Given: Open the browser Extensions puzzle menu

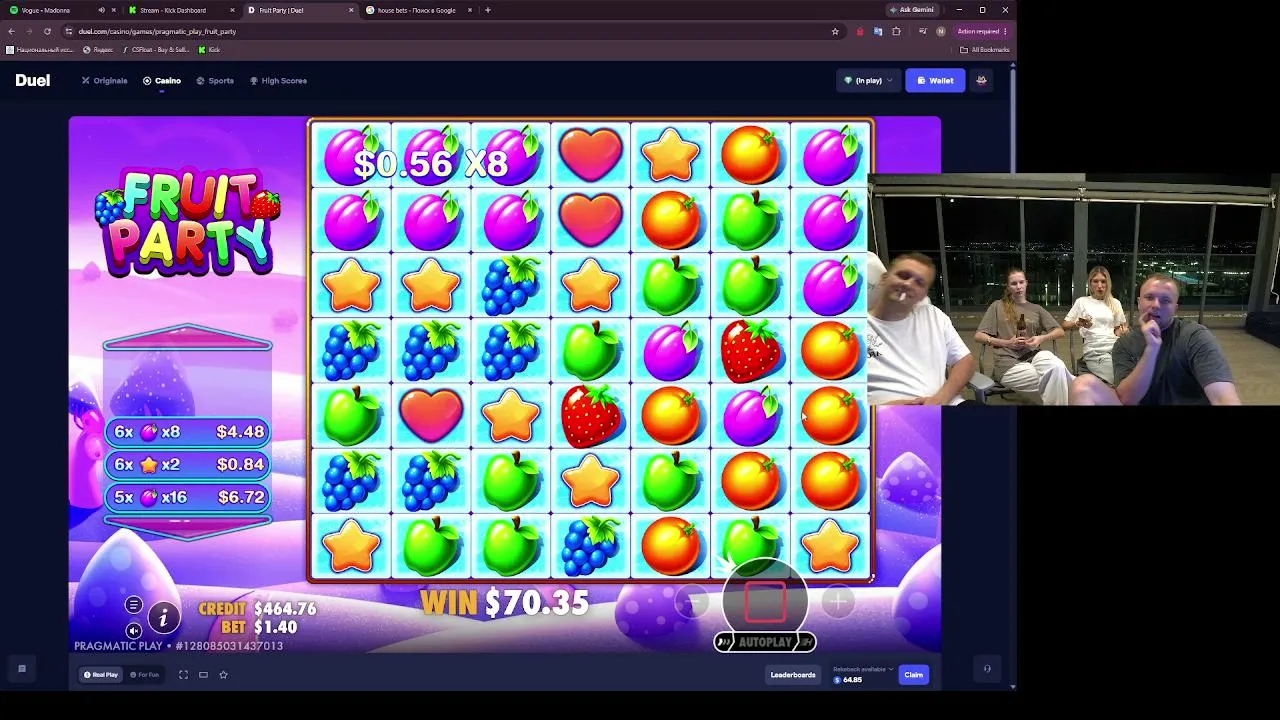Looking at the screenshot, I should point(896,31).
